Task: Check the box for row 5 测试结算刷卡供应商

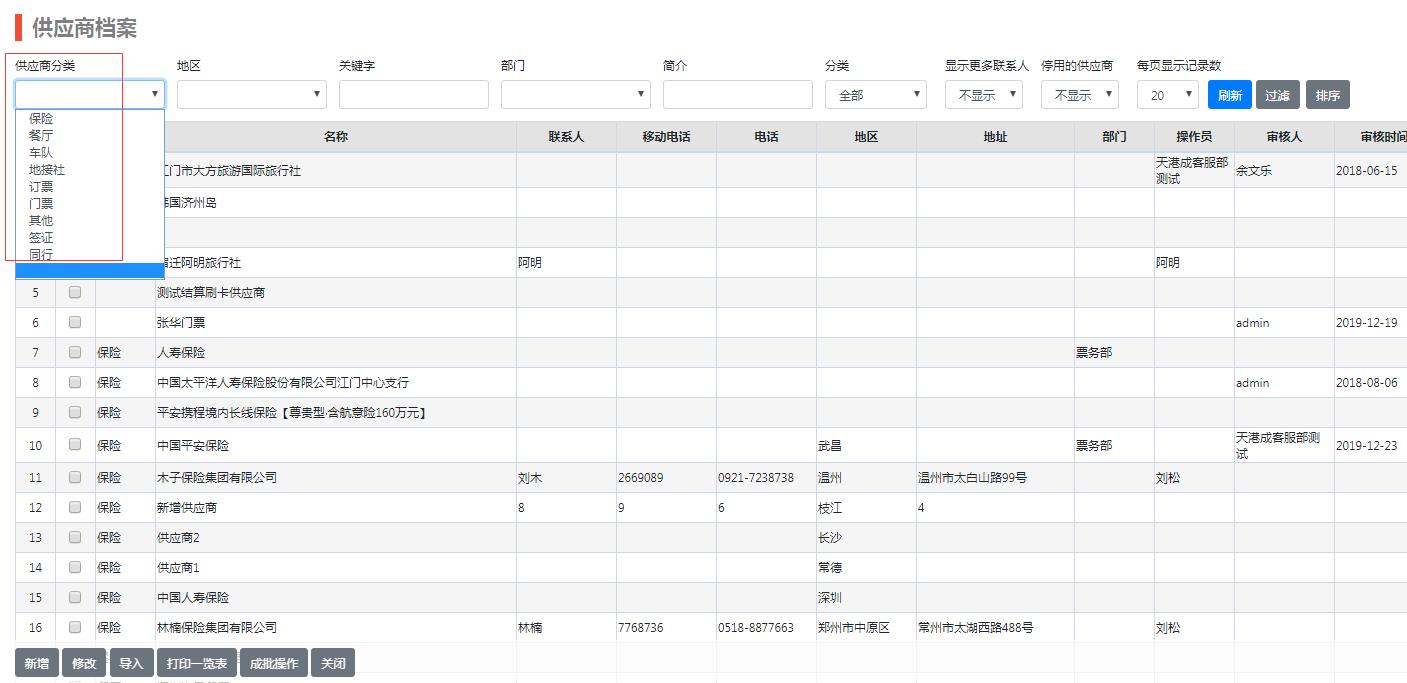Action: coord(75,292)
